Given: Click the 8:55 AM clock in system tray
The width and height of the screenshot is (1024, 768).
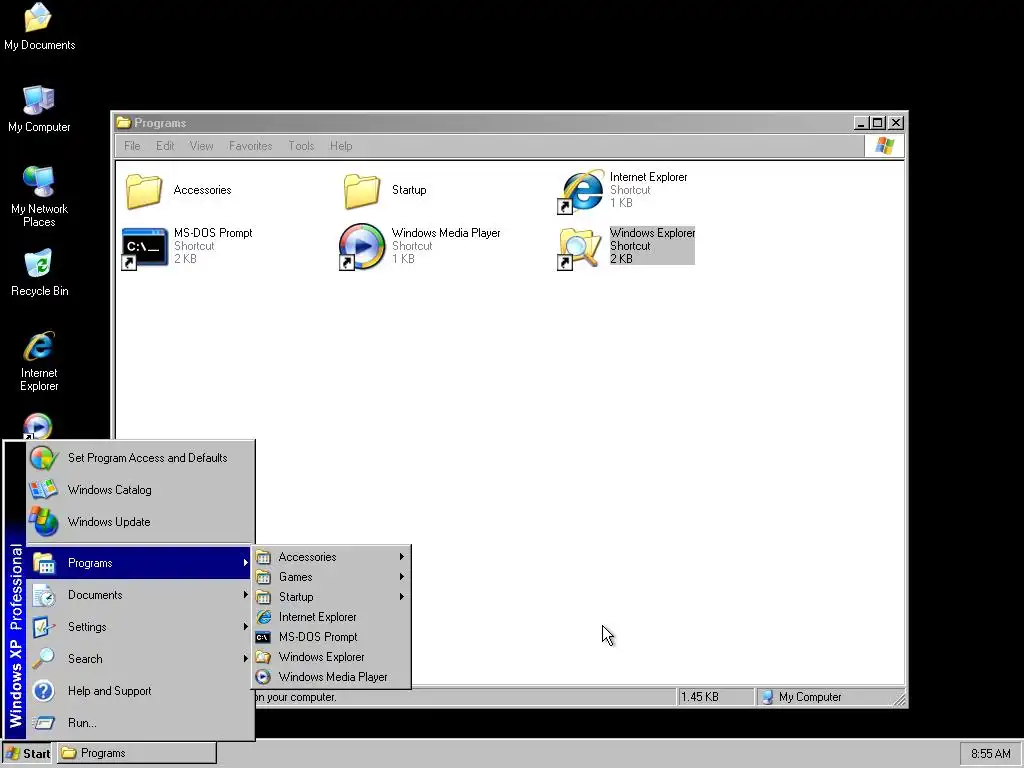Looking at the screenshot, I should tap(990, 754).
